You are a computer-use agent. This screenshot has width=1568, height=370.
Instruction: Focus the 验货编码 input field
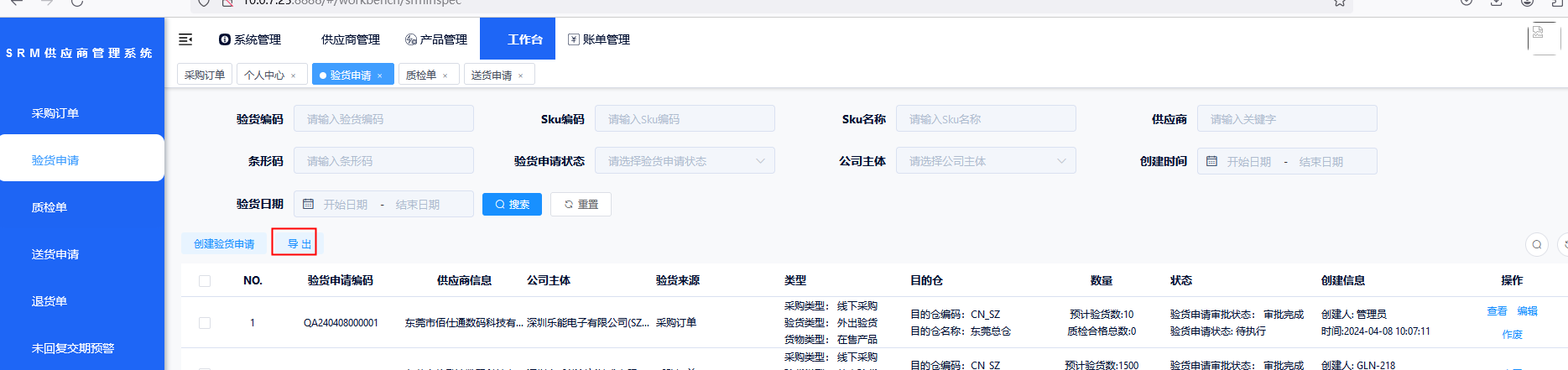pyautogui.click(x=383, y=119)
